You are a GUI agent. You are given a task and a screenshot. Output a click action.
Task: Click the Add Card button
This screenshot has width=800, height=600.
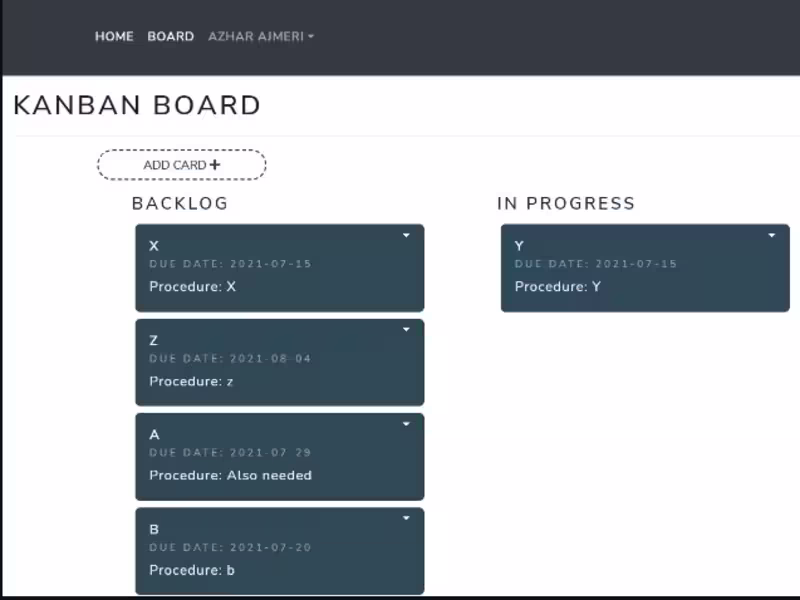click(182, 165)
